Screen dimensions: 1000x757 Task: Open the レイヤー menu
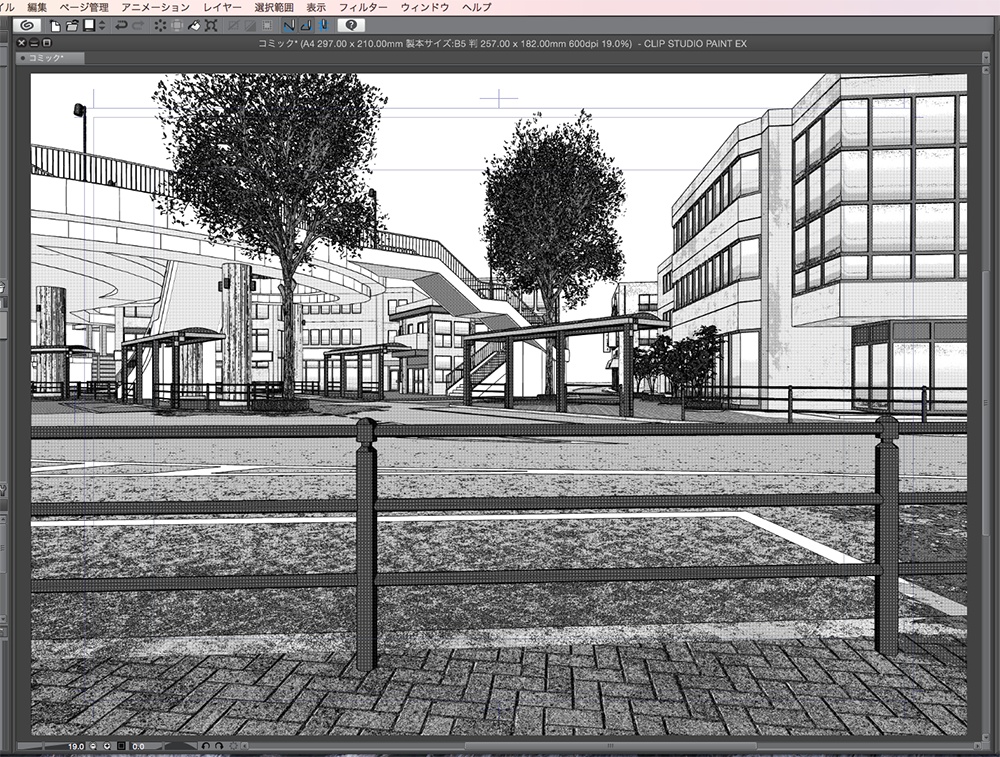click(222, 7)
